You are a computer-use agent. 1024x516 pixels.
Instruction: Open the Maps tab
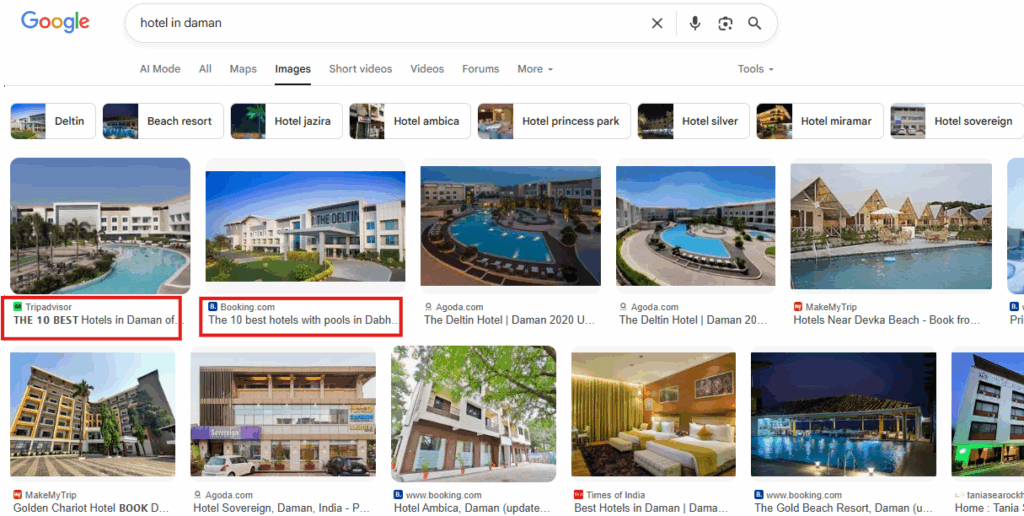tap(243, 69)
